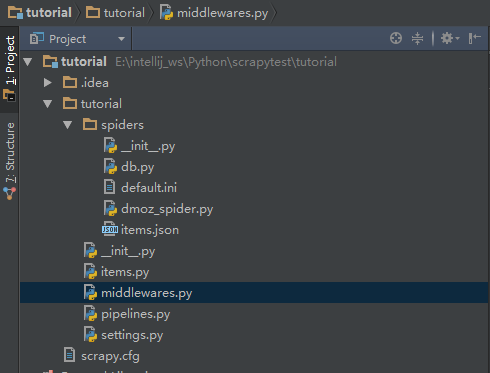
Task: Click the Project view icon in header
Action: pos(37,39)
